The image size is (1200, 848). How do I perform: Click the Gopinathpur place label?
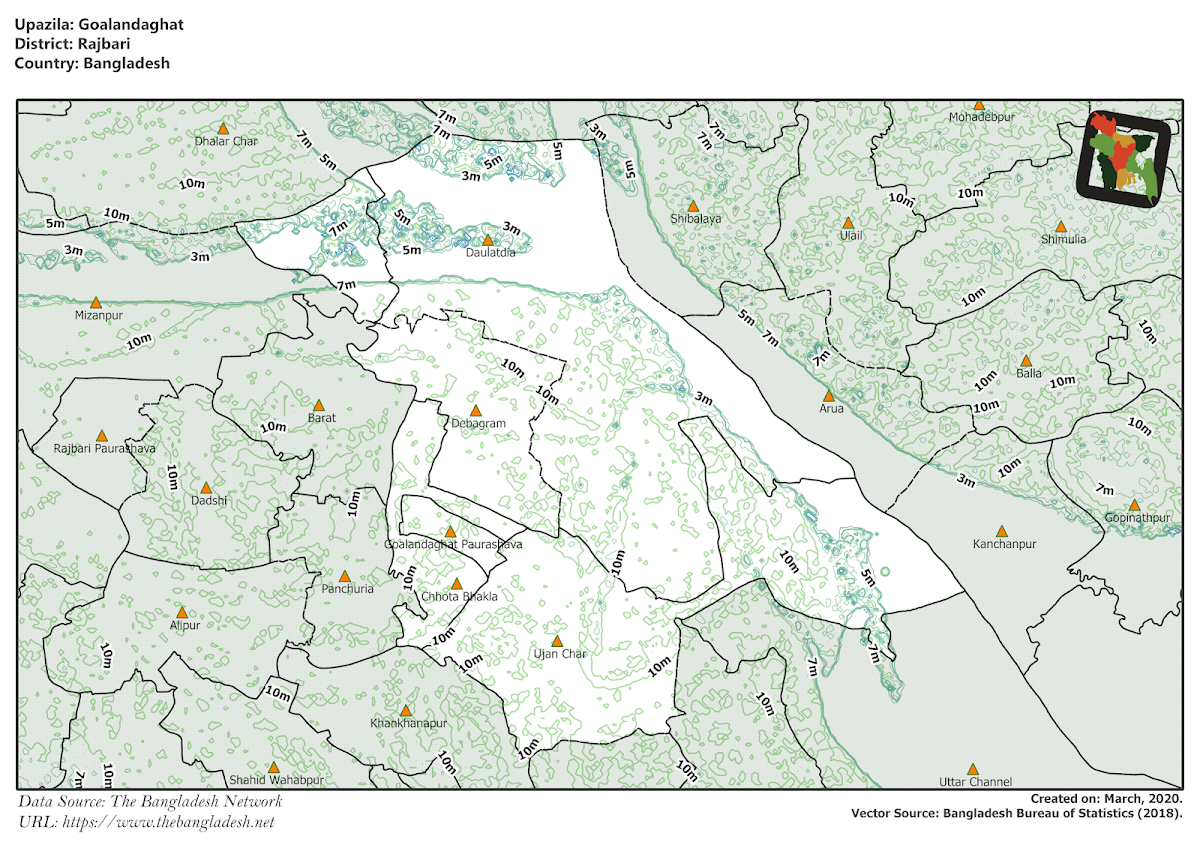(x=1137, y=519)
